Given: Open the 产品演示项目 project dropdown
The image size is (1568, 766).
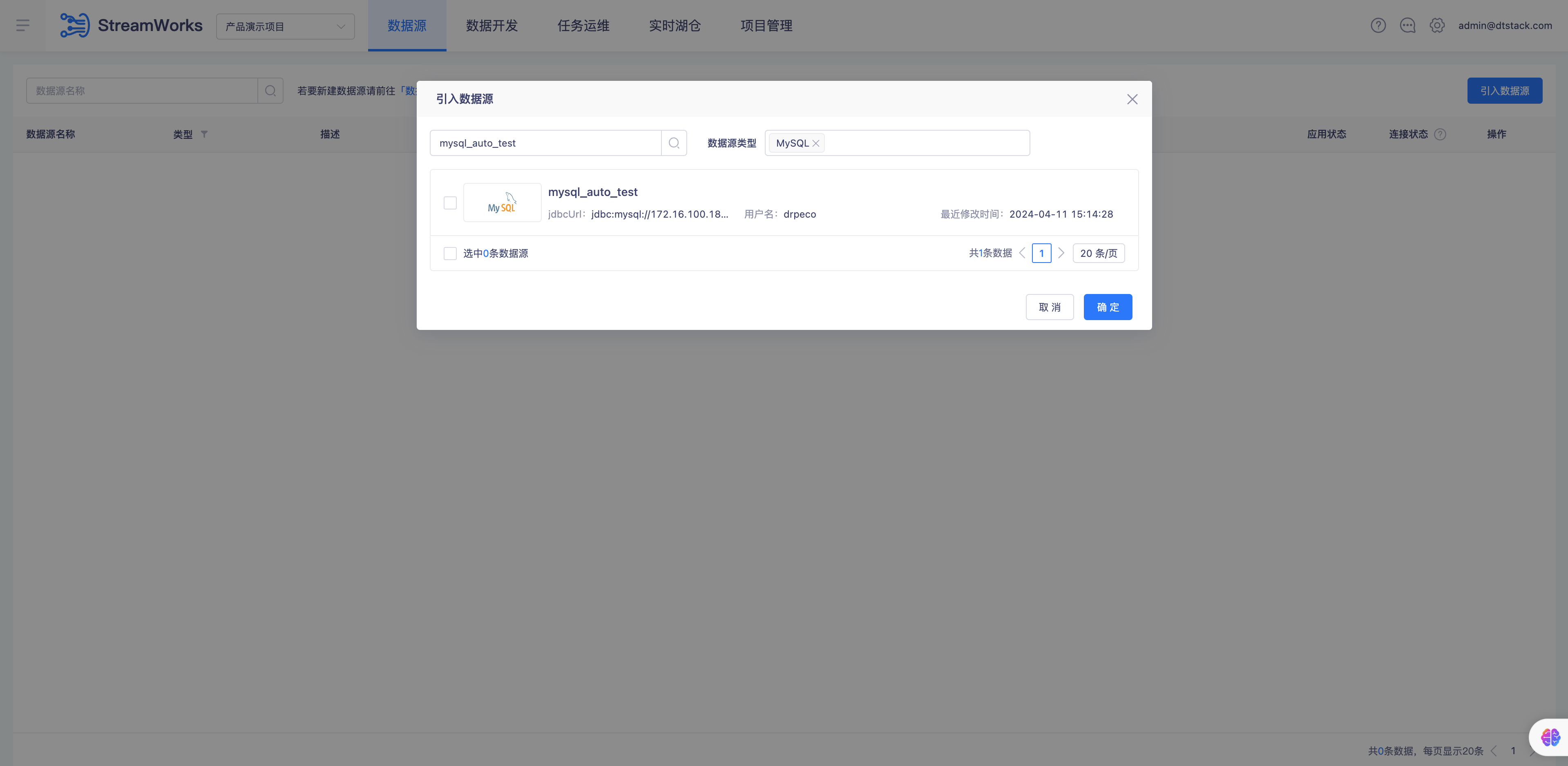Looking at the screenshot, I should point(285,26).
